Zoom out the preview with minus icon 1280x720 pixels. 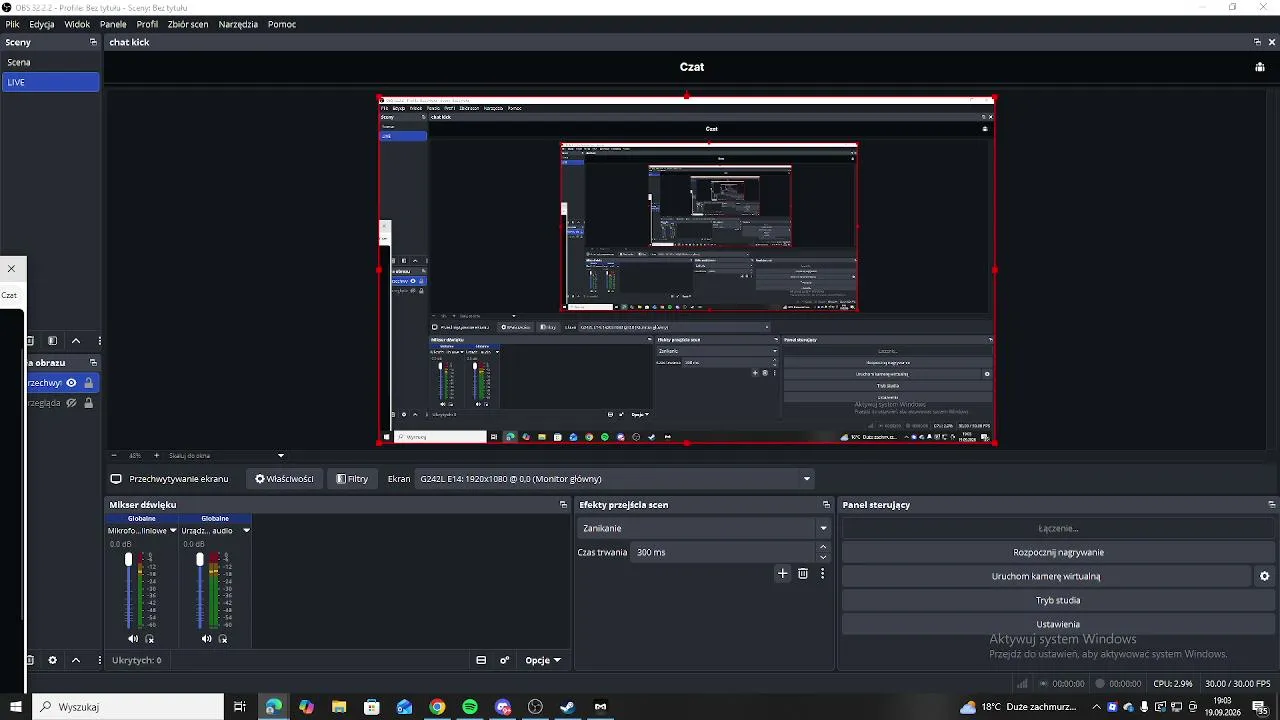(x=114, y=455)
